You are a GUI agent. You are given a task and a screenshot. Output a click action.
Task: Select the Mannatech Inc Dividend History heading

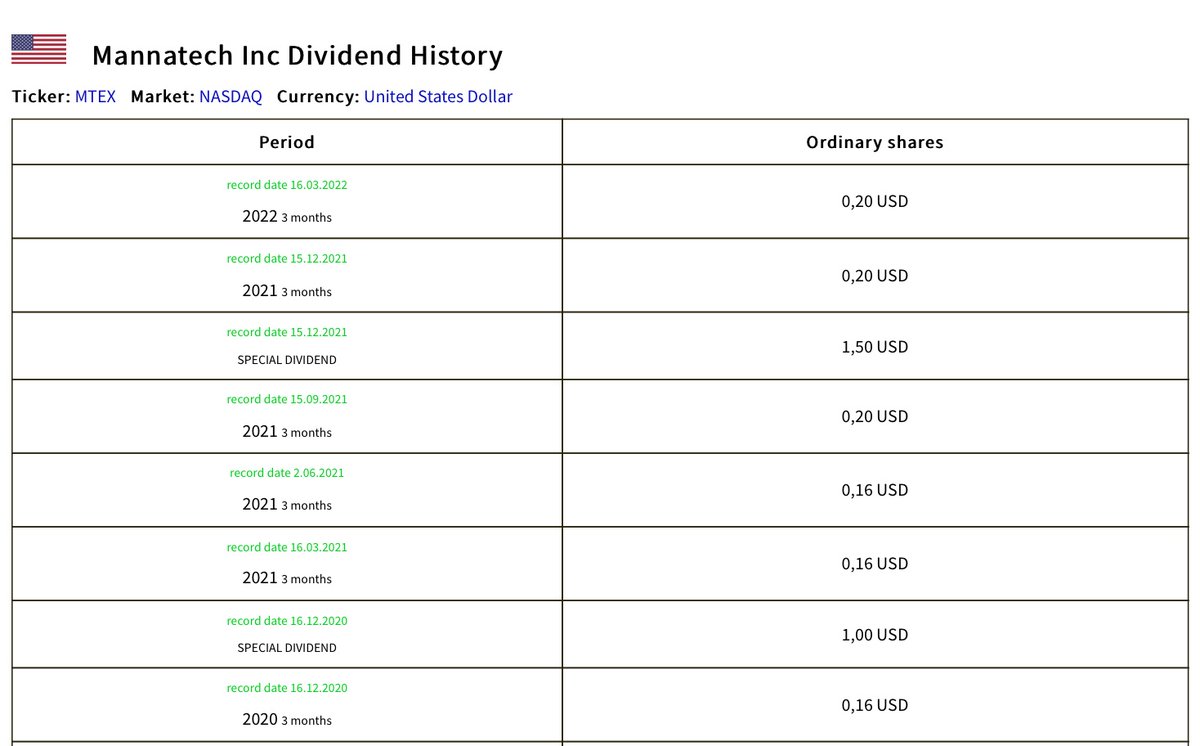pyautogui.click(x=297, y=55)
